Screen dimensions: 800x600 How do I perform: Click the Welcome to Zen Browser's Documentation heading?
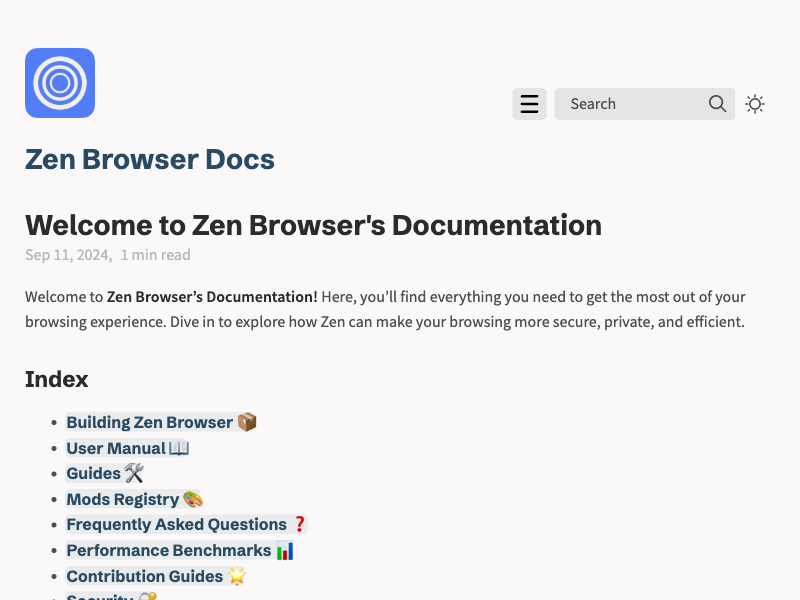pos(313,225)
